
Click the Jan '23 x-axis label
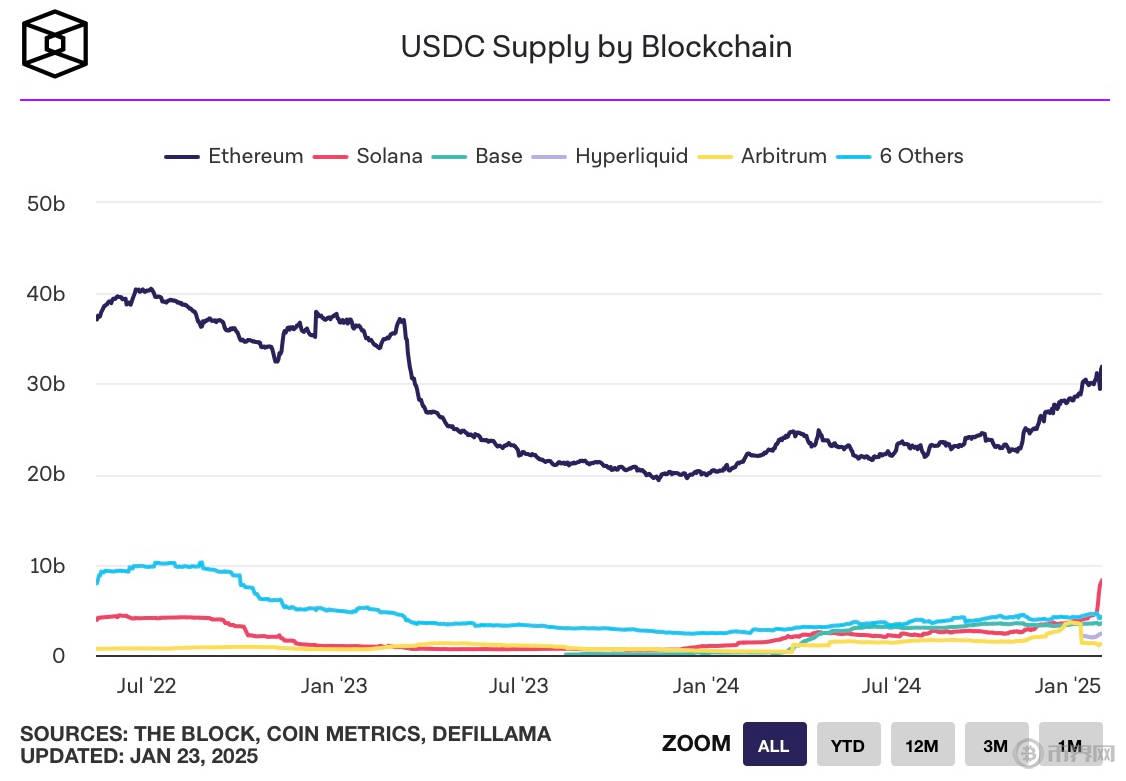click(333, 686)
